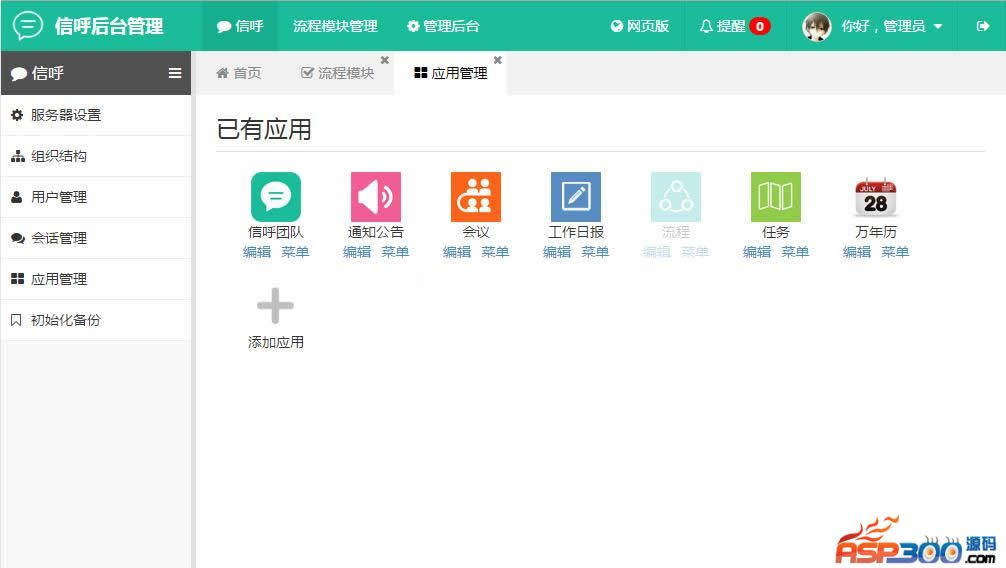Click 菜单 under 万年历
Image resolution: width=1006 pixels, height=568 pixels.
pos(895,252)
